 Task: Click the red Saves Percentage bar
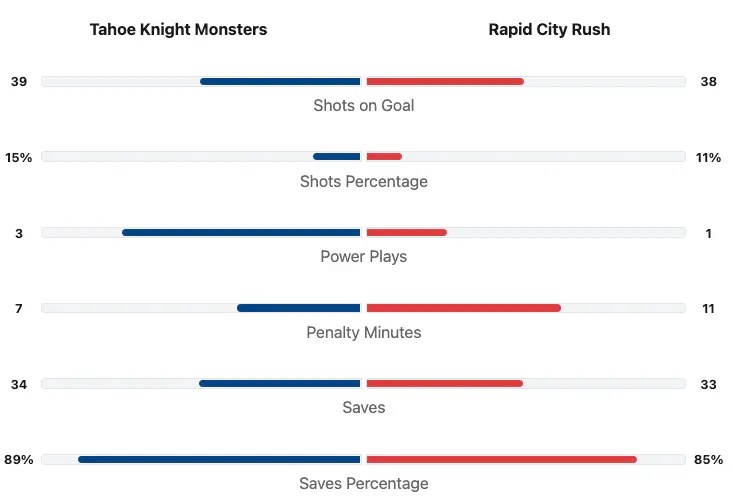501,459
